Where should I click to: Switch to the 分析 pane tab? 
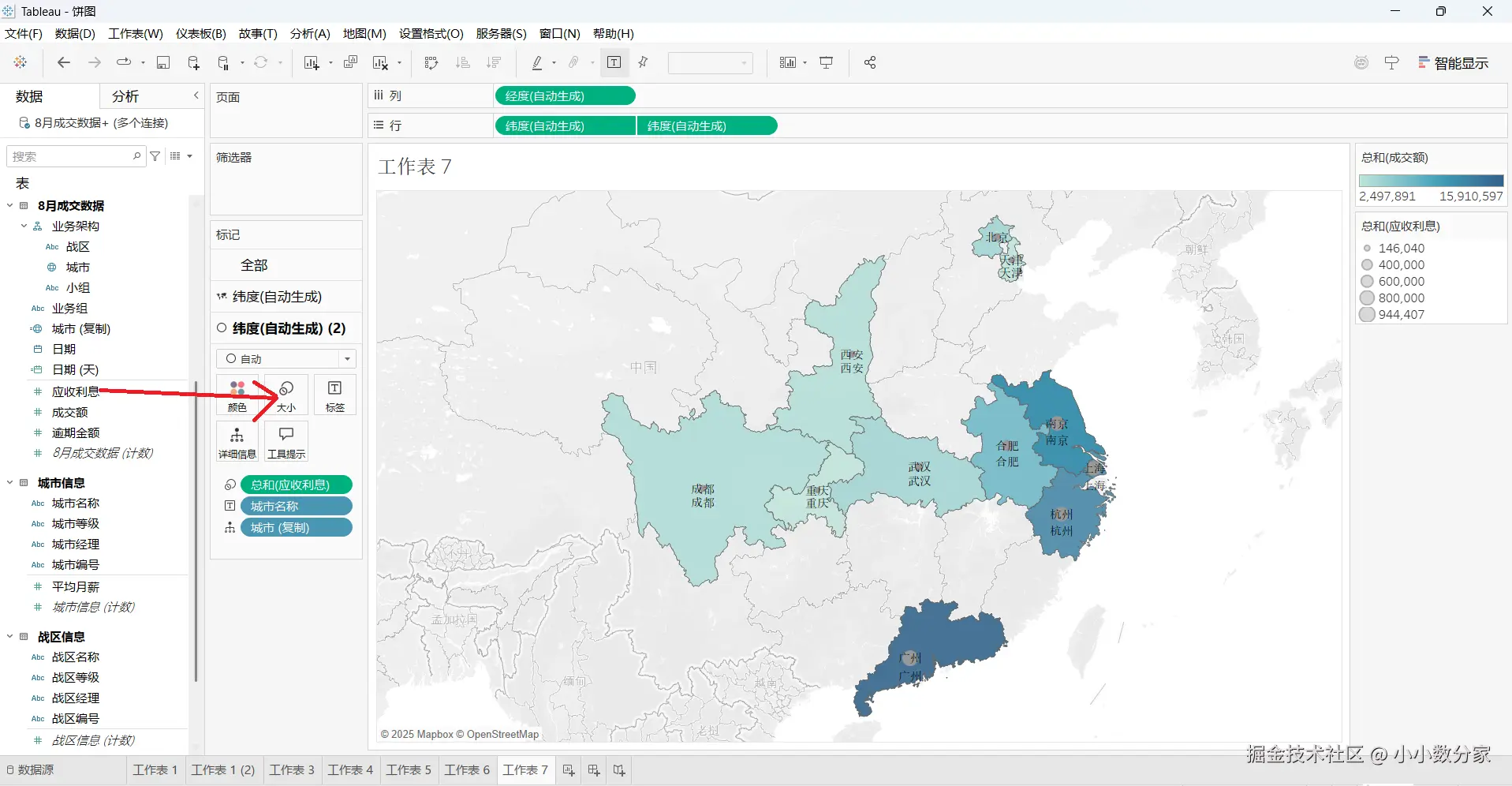coord(125,96)
